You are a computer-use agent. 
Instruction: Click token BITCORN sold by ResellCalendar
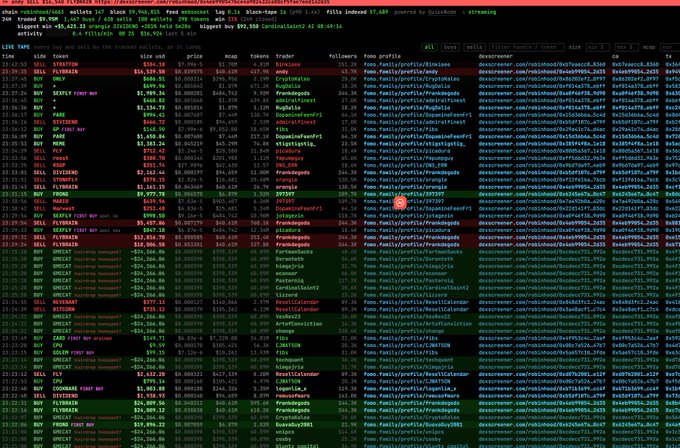[x=64, y=310]
